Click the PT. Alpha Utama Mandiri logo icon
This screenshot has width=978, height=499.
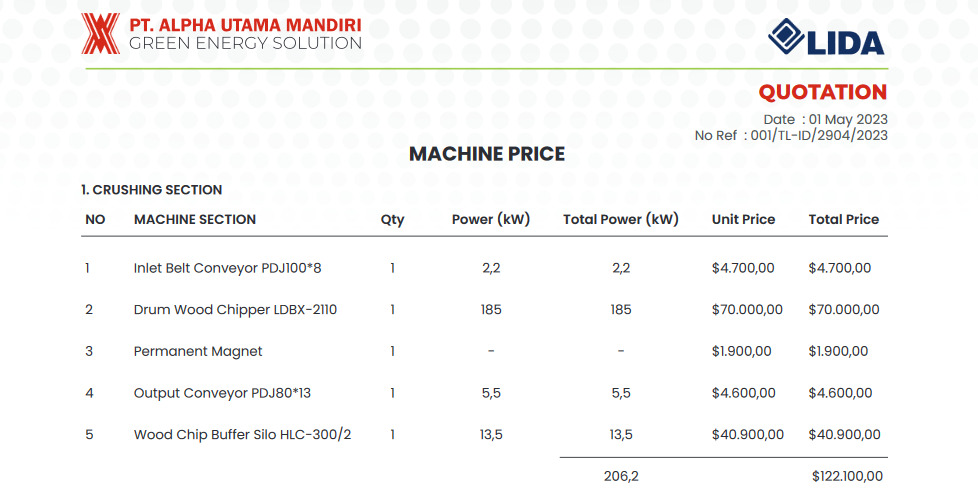point(100,34)
